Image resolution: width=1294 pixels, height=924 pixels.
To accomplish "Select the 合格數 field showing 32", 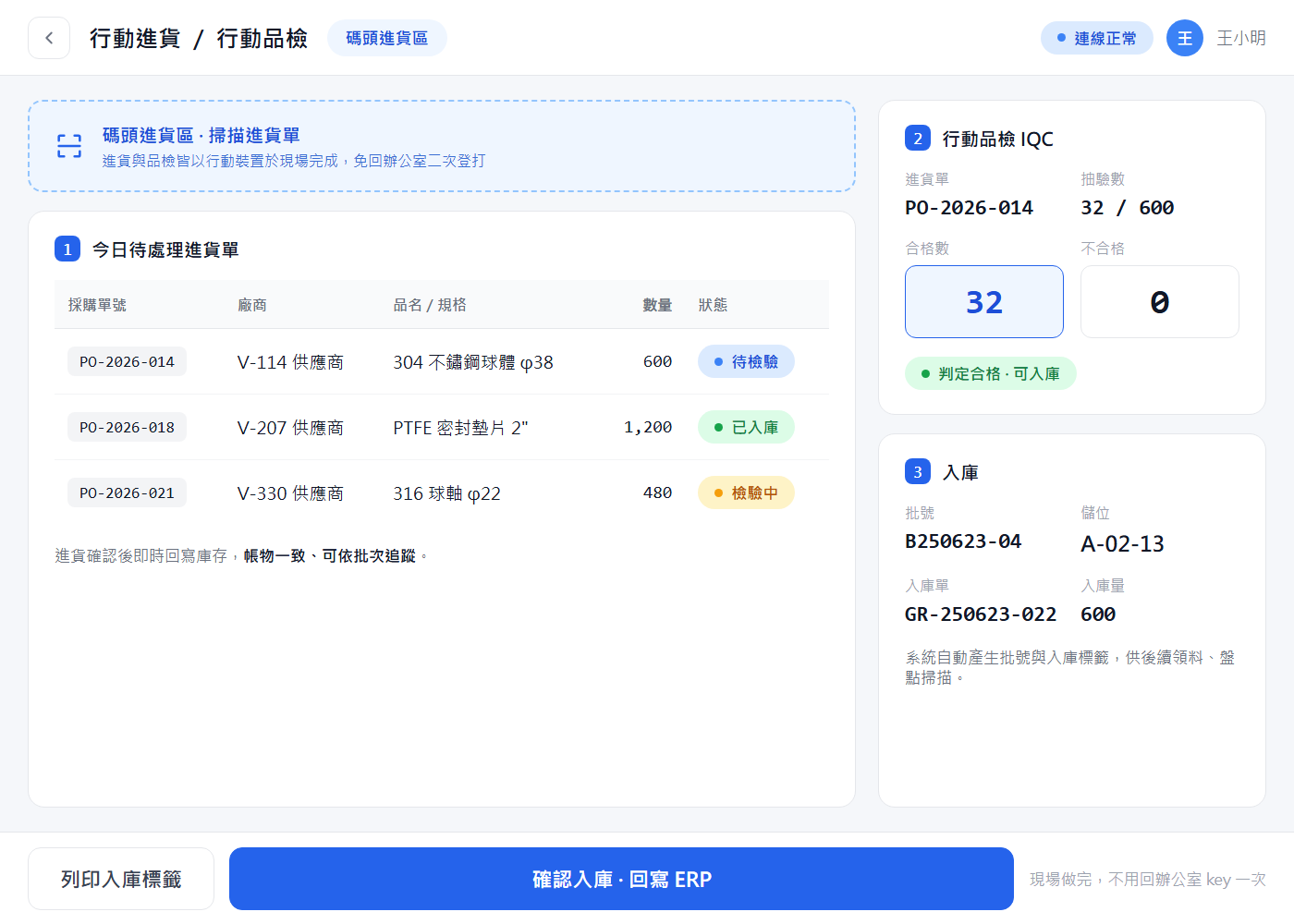I will [984, 302].
